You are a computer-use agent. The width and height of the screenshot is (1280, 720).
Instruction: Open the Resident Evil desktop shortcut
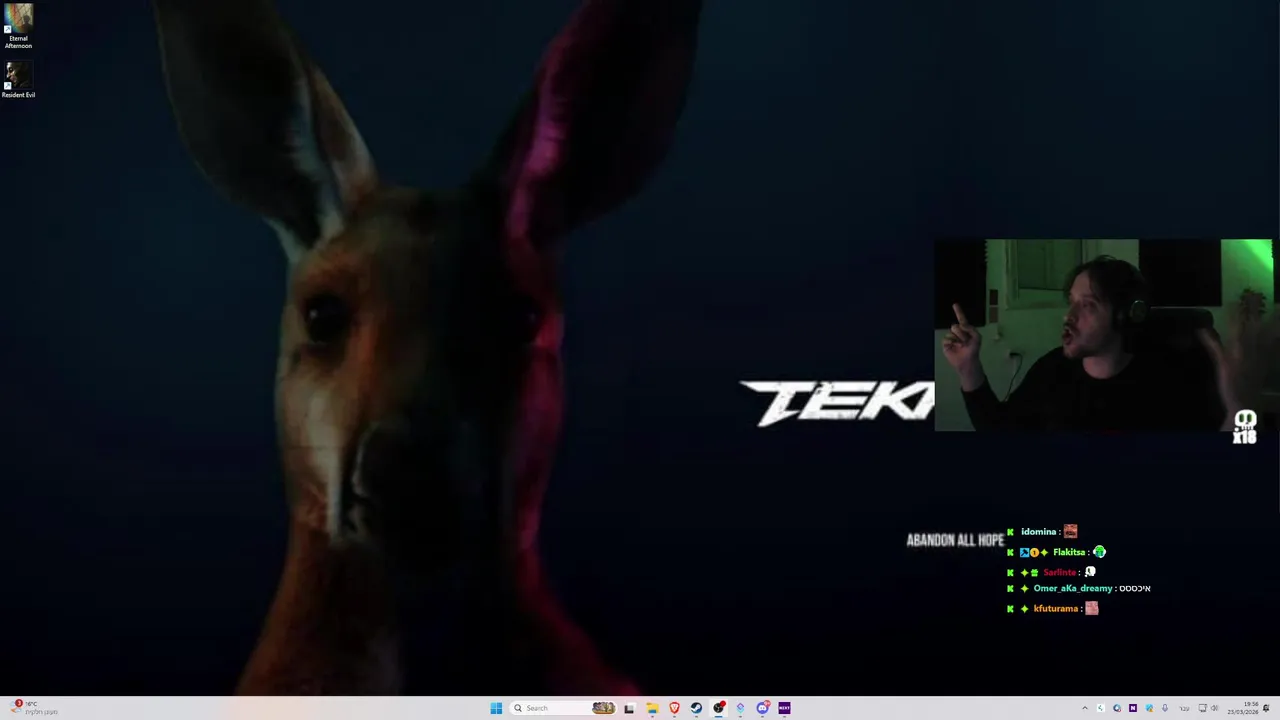(18, 80)
